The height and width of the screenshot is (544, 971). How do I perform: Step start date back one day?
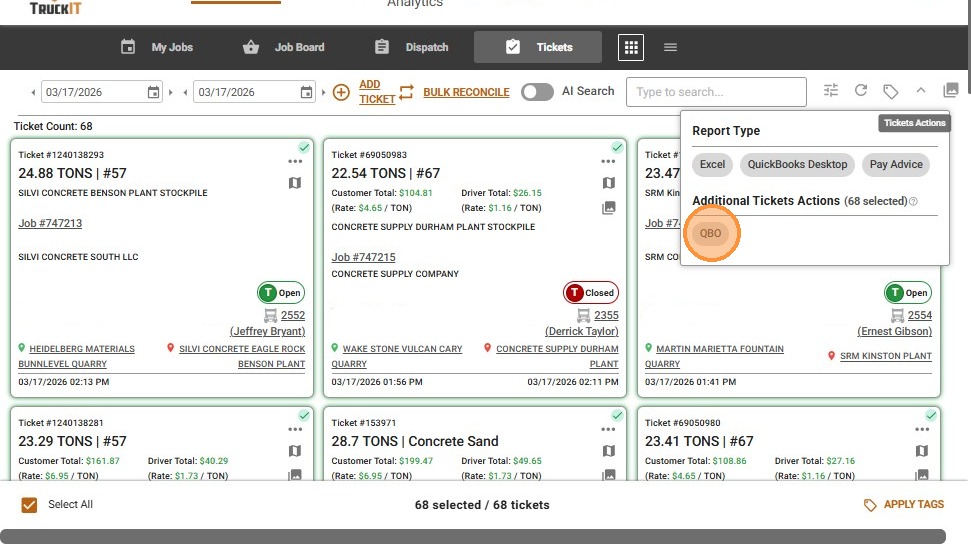click(x=33, y=92)
